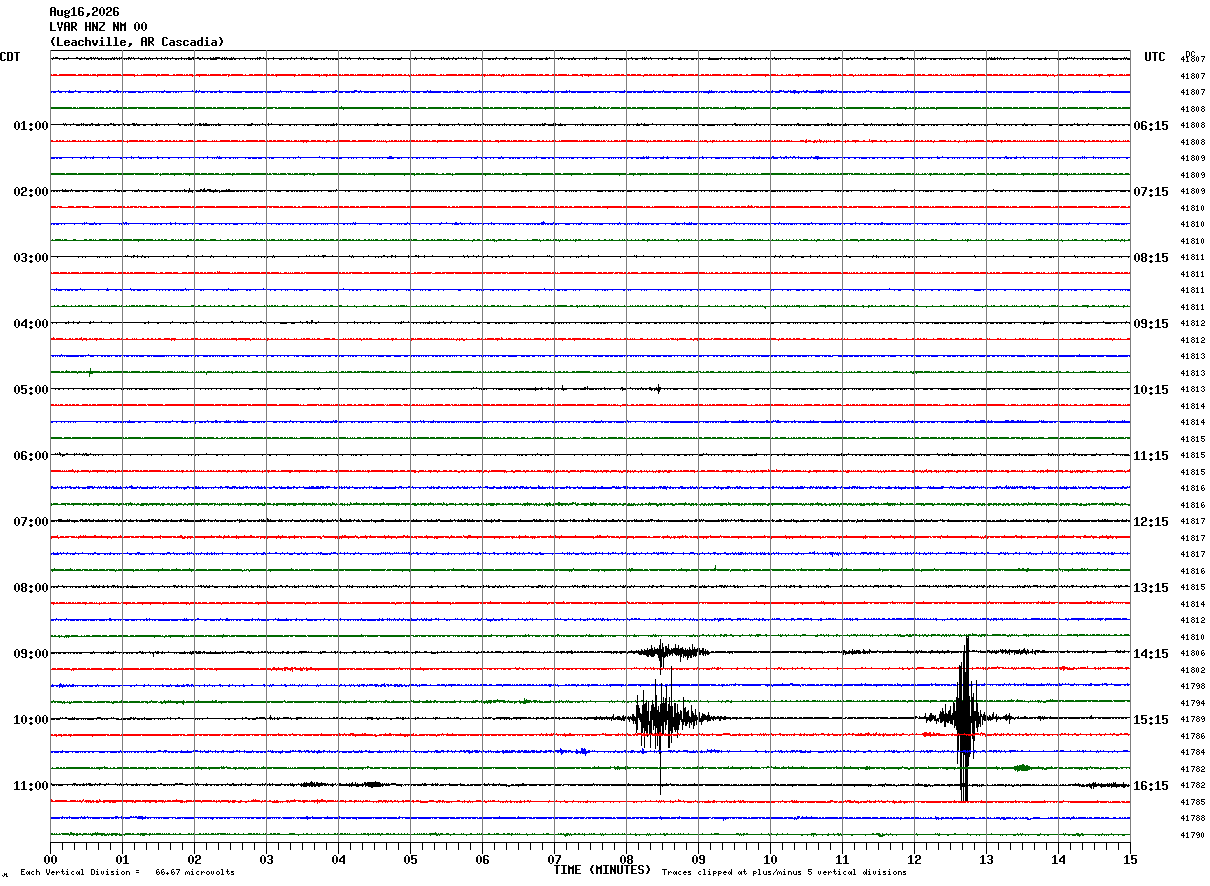
Task: Select the 06:00 CDT time label
Action: click(x=31, y=456)
